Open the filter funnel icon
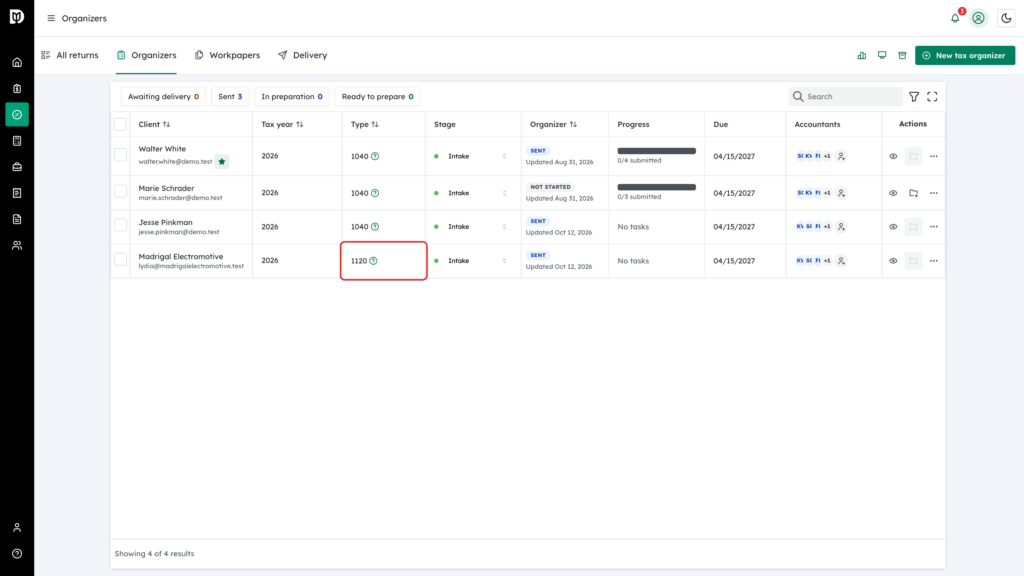1024x576 pixels. pos(914,97)
